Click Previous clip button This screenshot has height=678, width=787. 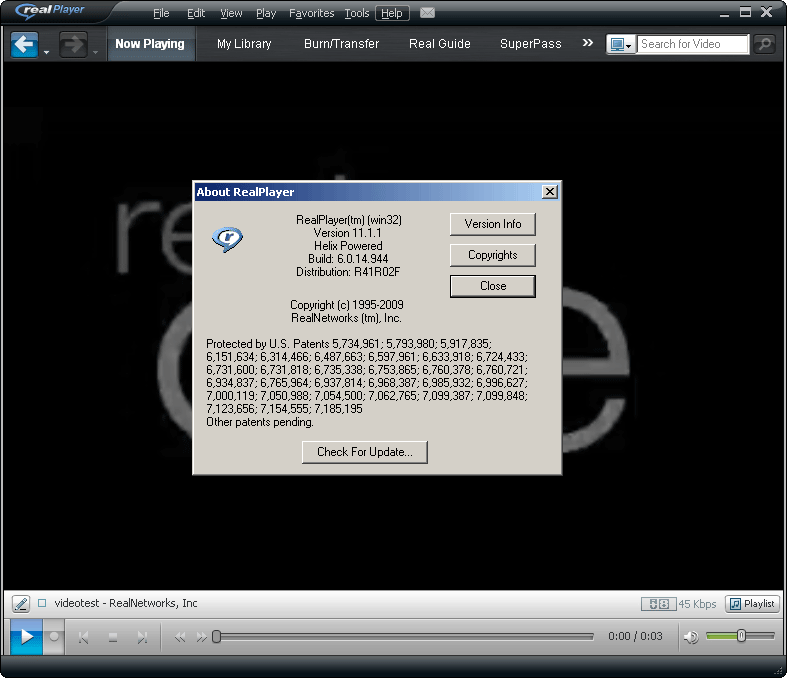pyautogui.click(x=83, y=637)
